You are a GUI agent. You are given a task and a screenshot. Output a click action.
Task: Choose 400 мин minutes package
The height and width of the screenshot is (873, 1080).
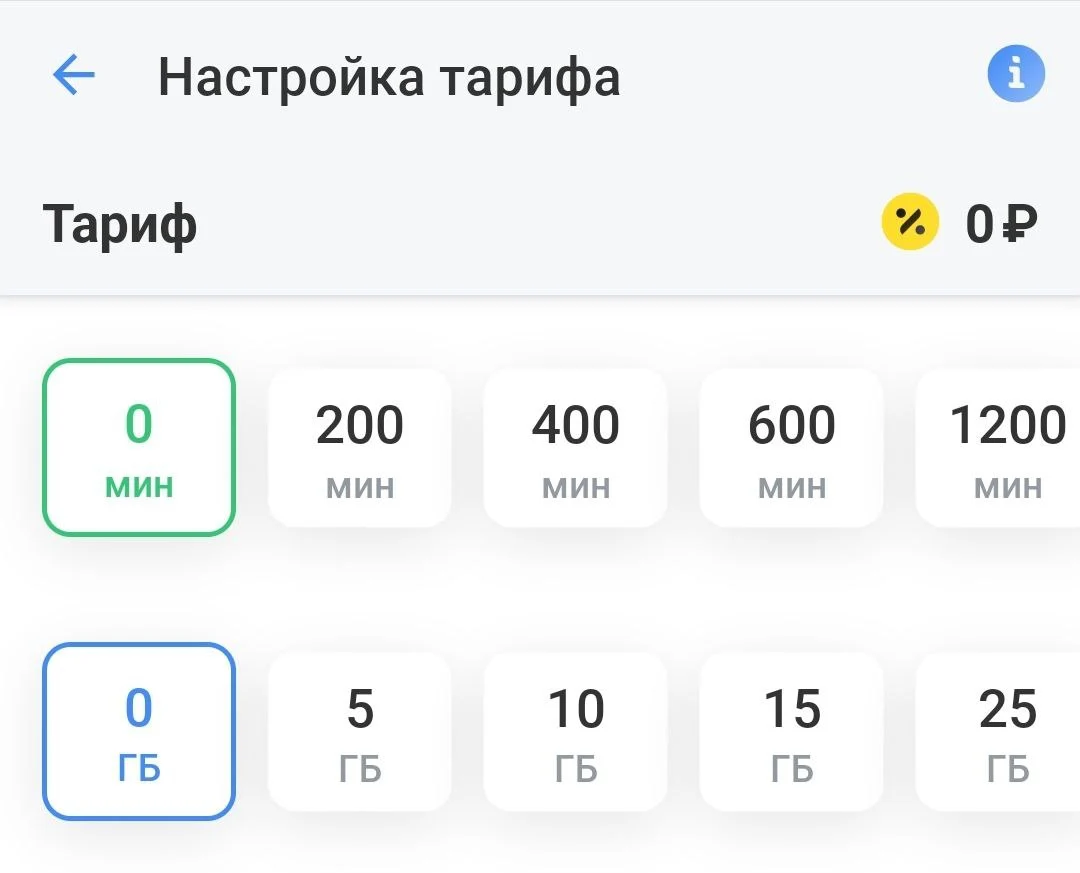point(576,448)
